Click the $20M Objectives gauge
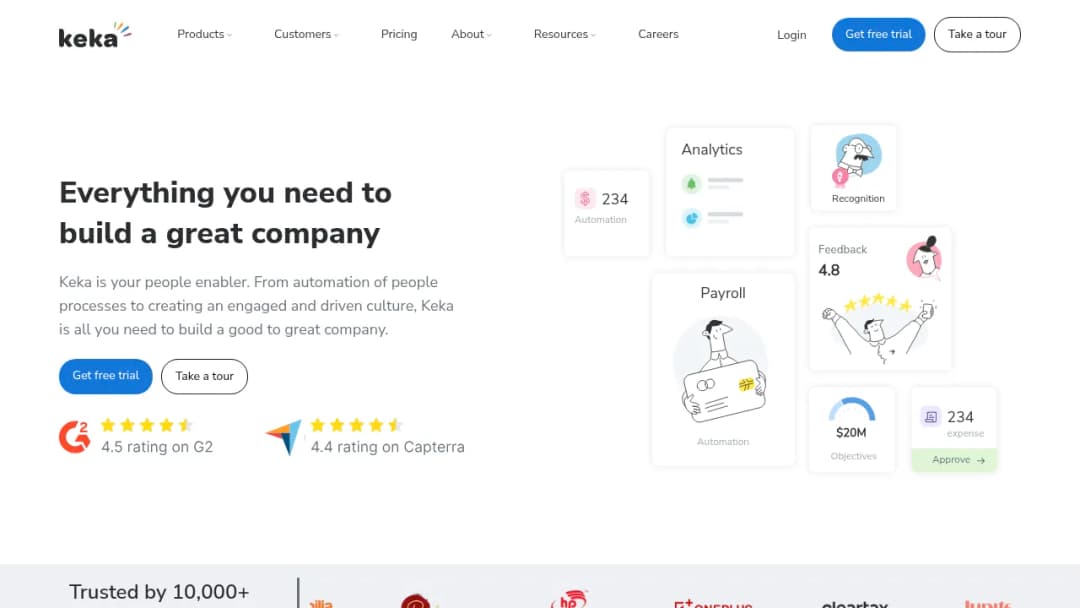 tap(851, 410)
